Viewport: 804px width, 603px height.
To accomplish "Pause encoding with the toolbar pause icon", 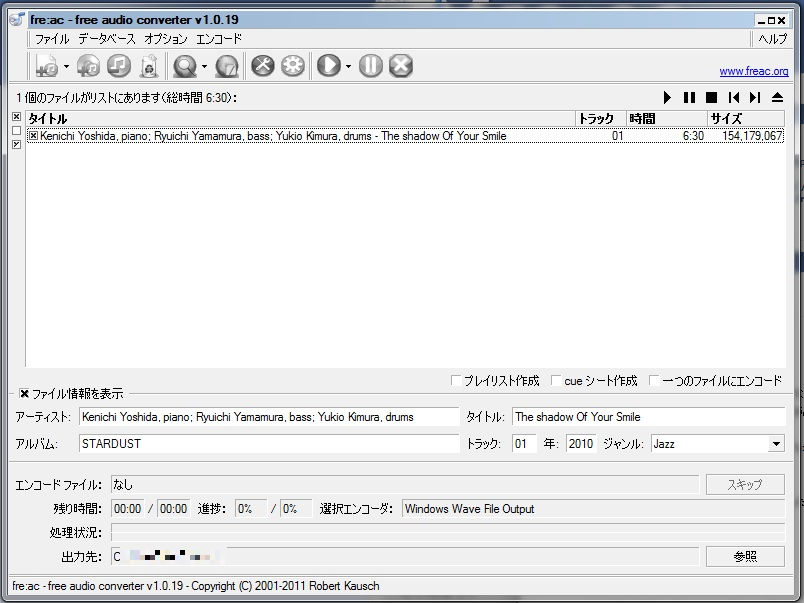I will (x=371, y=66).
